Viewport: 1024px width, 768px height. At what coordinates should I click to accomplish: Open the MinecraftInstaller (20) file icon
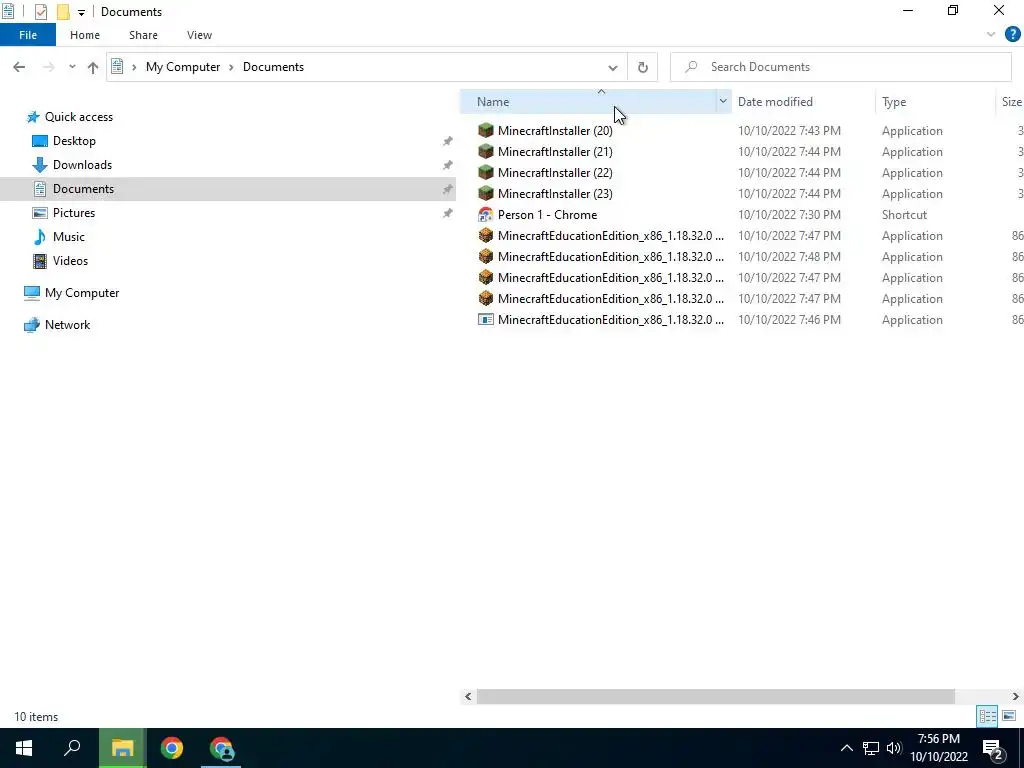tap(485, 131)
